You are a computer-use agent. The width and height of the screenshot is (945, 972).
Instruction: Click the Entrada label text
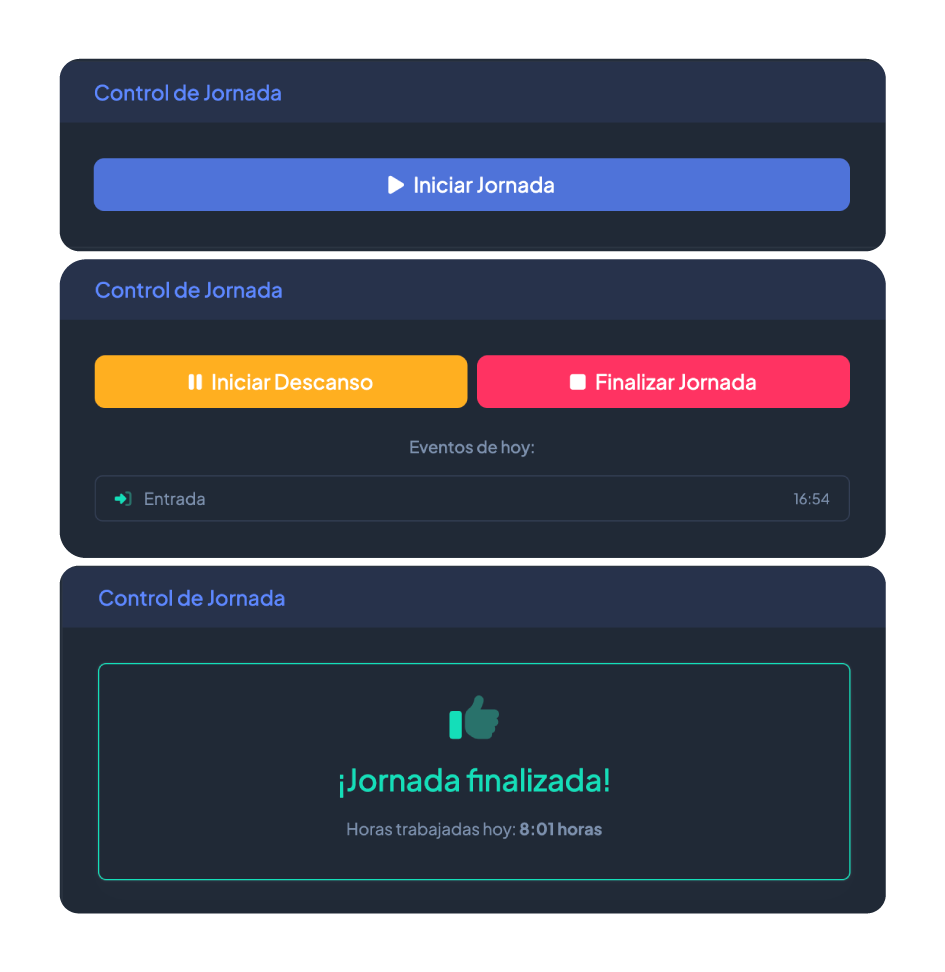pyautogui.click(x=174, y=499)
